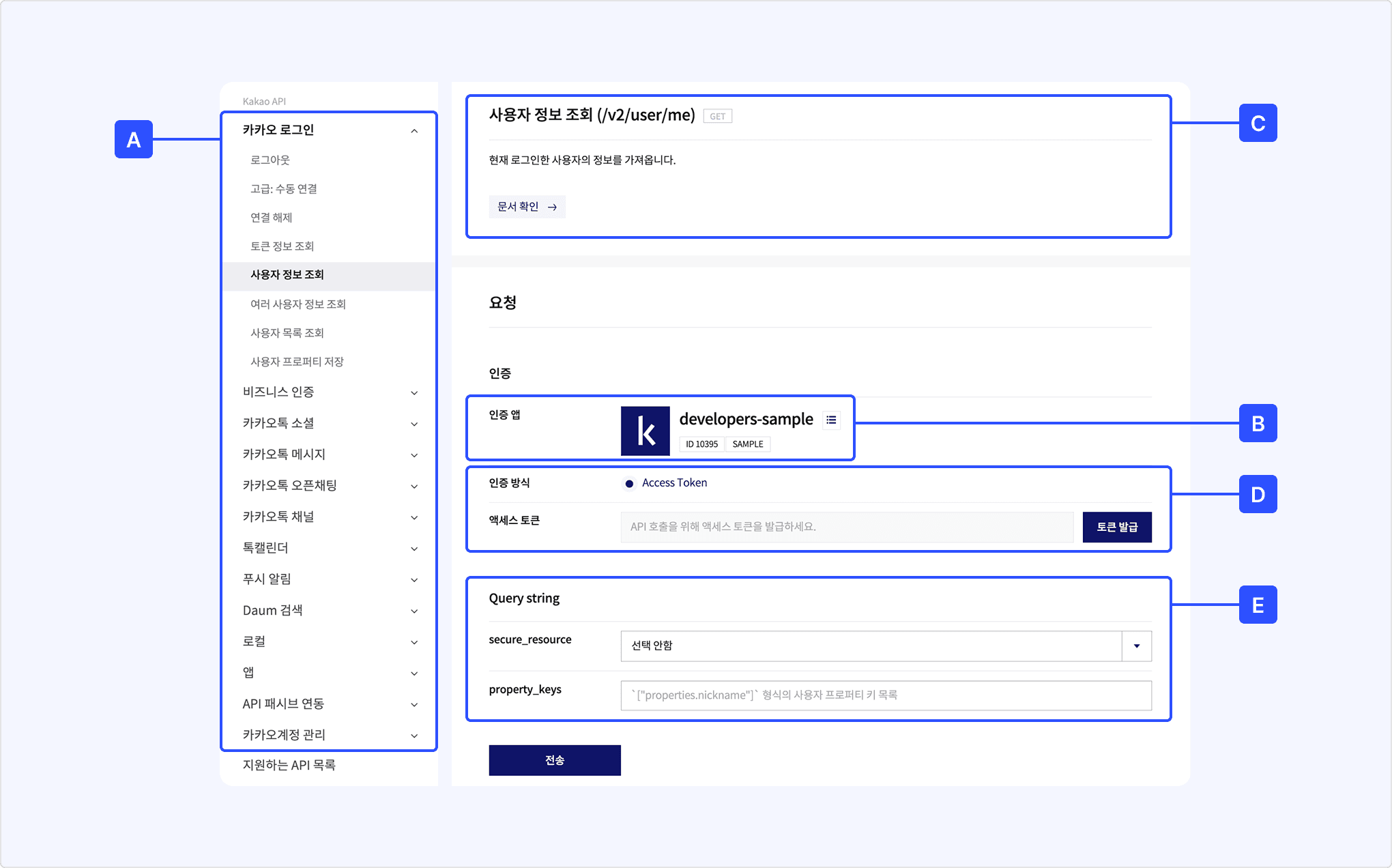Click the 토큰 발급 button
The width and height of the screenshot is (1392, 868).
tap(1116, 527)
